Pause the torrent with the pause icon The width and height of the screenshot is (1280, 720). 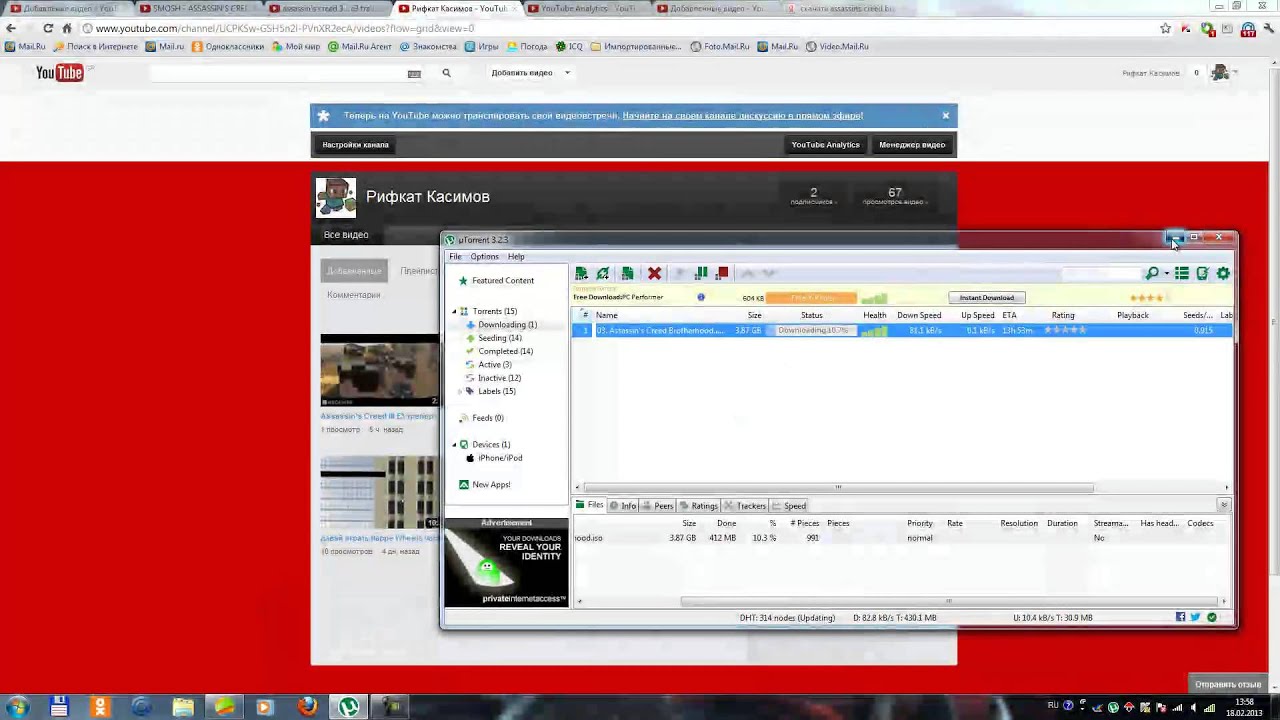point(701,273)
